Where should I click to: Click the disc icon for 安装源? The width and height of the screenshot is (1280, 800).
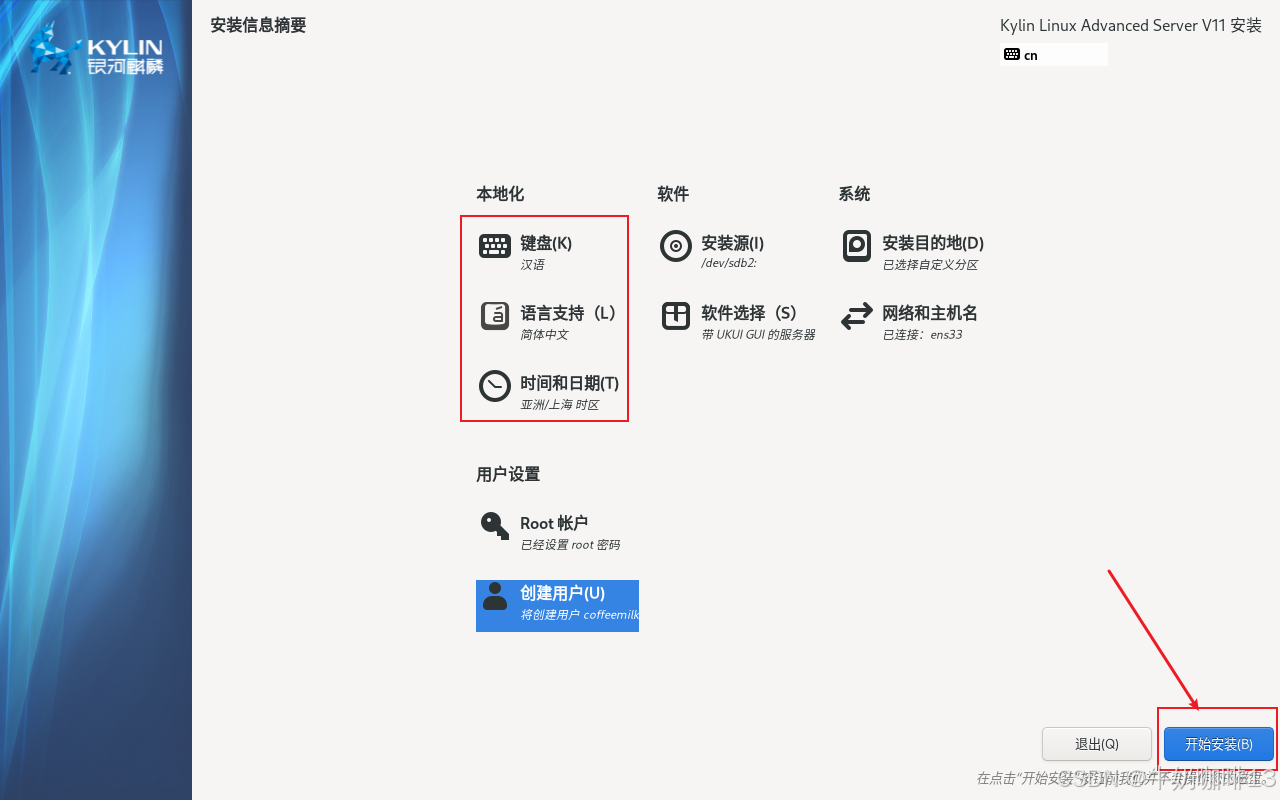point(676,246)
